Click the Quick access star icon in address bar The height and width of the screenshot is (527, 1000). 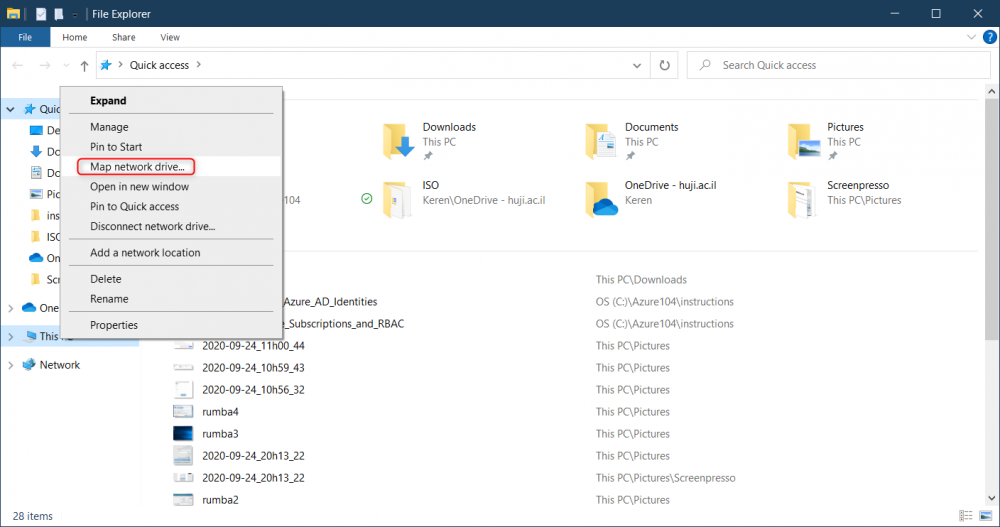[106, 65]
